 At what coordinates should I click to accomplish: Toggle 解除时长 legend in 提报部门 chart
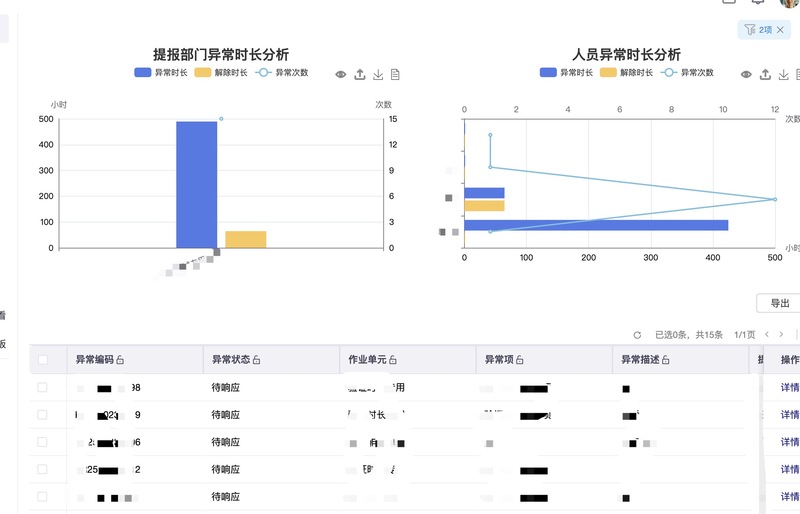click(x=221, y=72)
